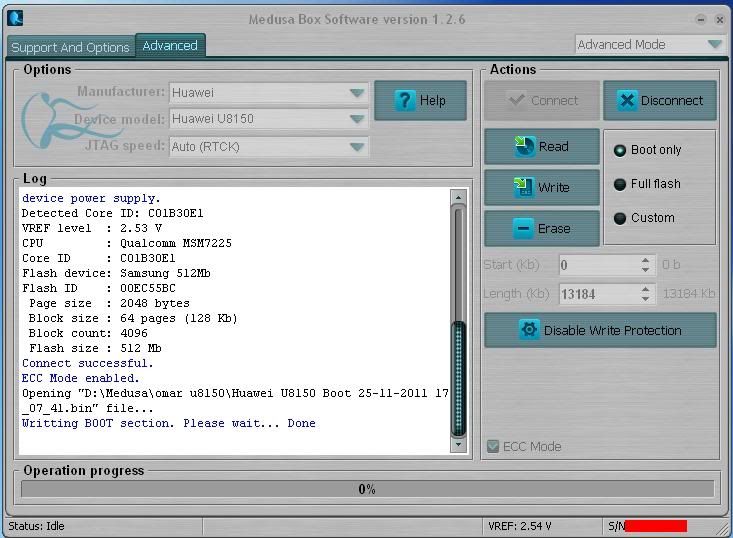Click the log scroll down arrow
Viewport: 733px width, 538px height.
tap(459, 445)
